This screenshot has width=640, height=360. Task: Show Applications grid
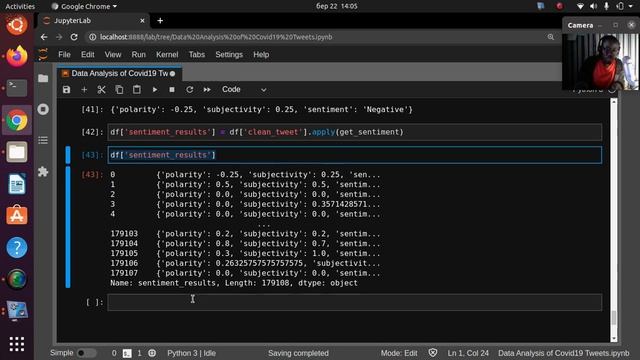tap(17, 344)
